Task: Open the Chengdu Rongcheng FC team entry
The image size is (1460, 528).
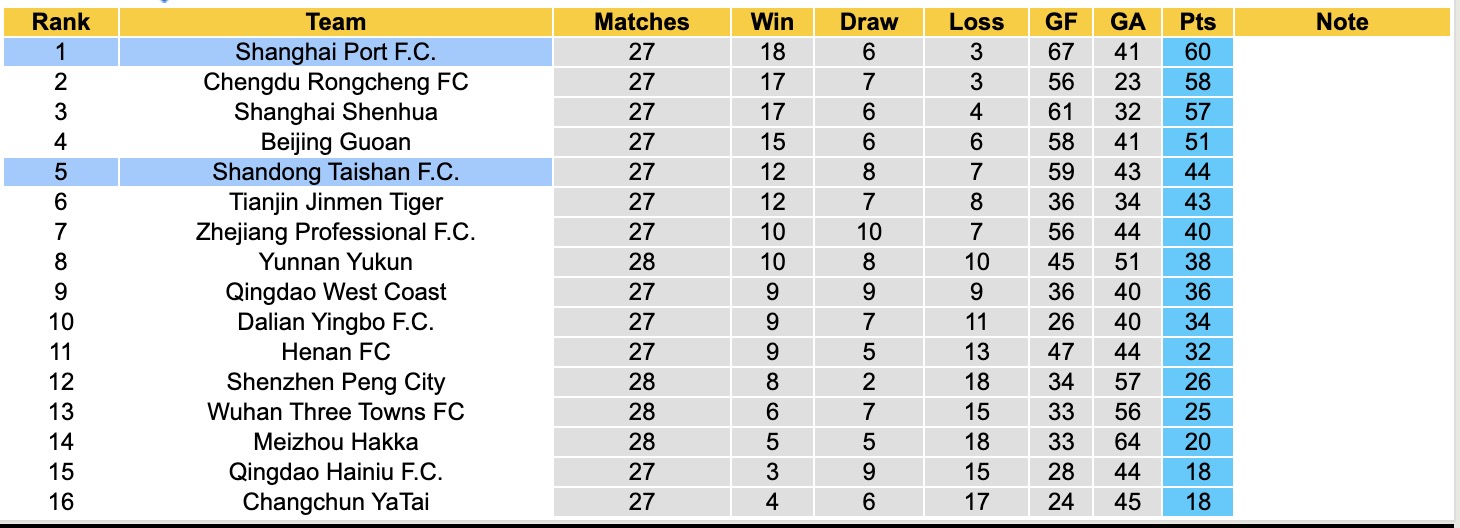Action: 335,82
